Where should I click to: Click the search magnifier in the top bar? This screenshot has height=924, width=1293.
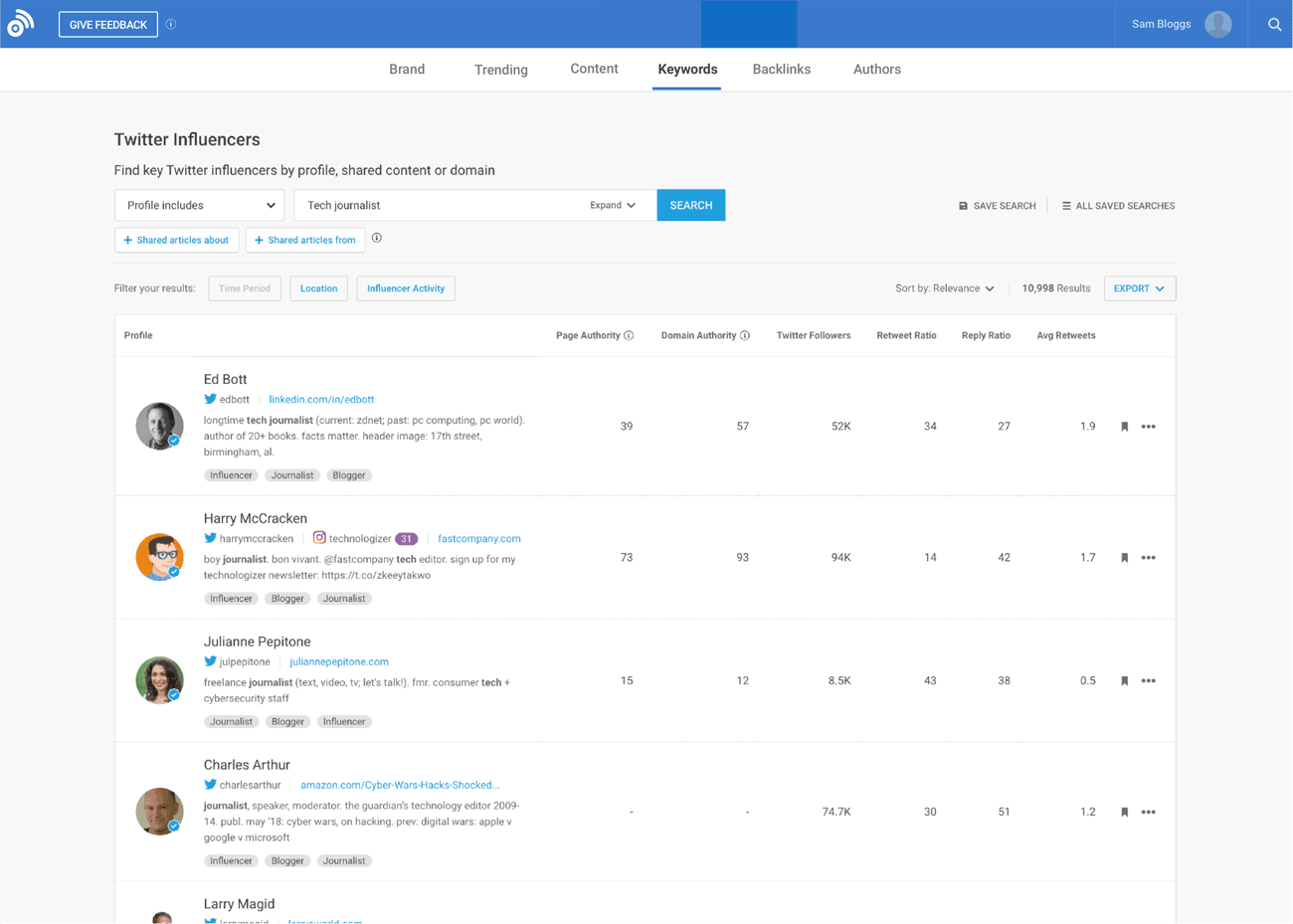point(1274,24)
